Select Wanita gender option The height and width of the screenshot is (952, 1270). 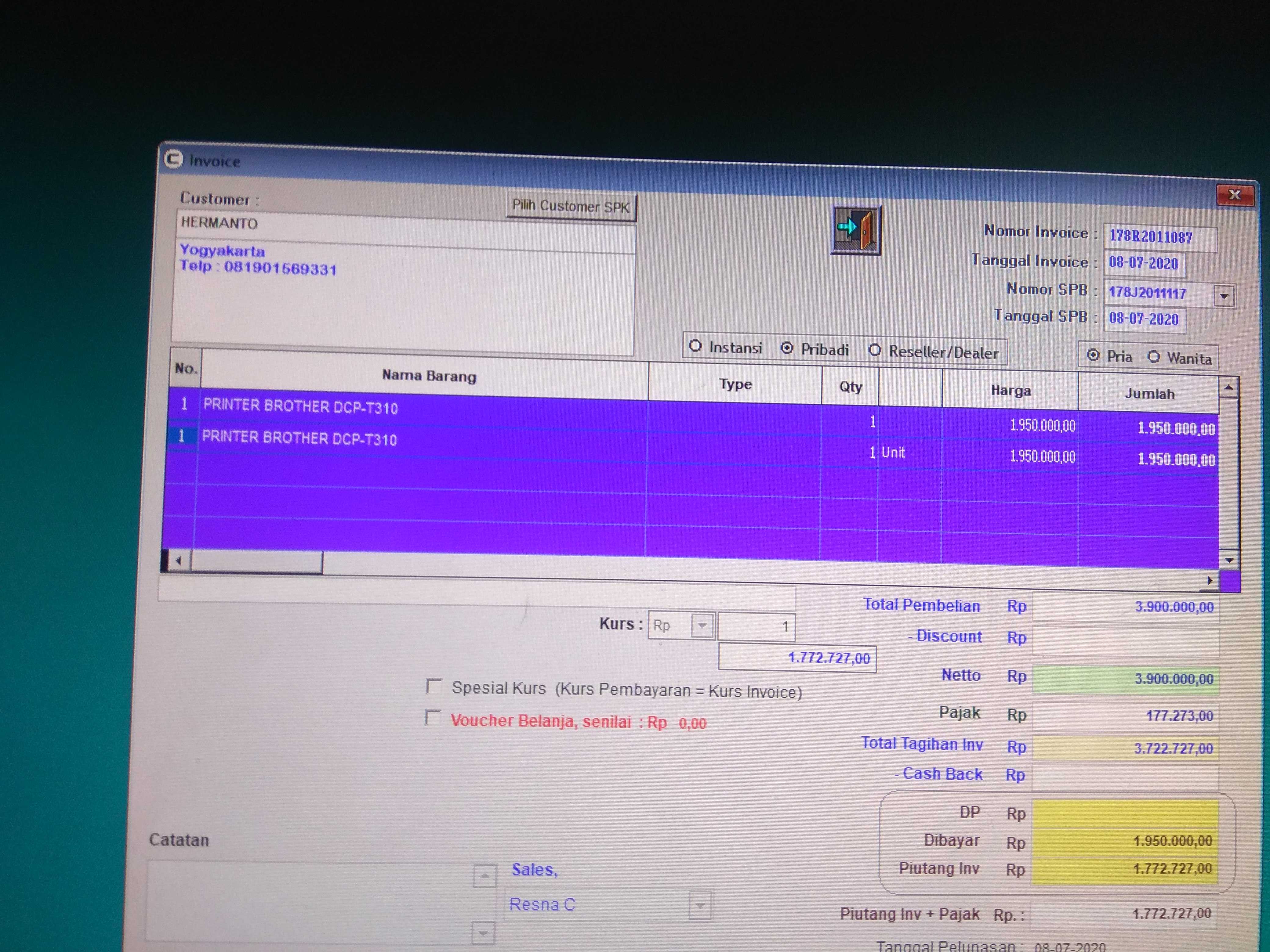click(1153, 357)
